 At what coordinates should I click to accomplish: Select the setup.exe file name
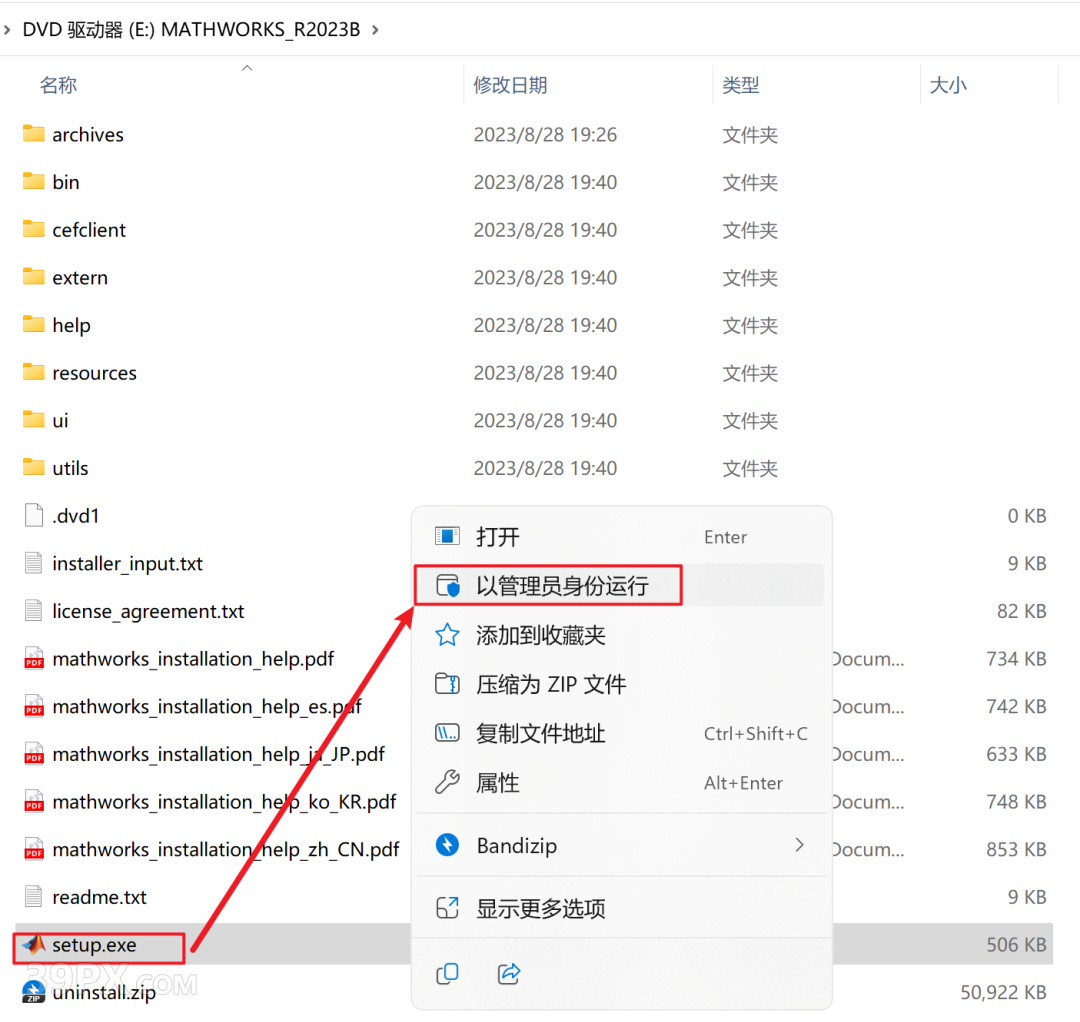pyautogui.click(x=94, y=945)
